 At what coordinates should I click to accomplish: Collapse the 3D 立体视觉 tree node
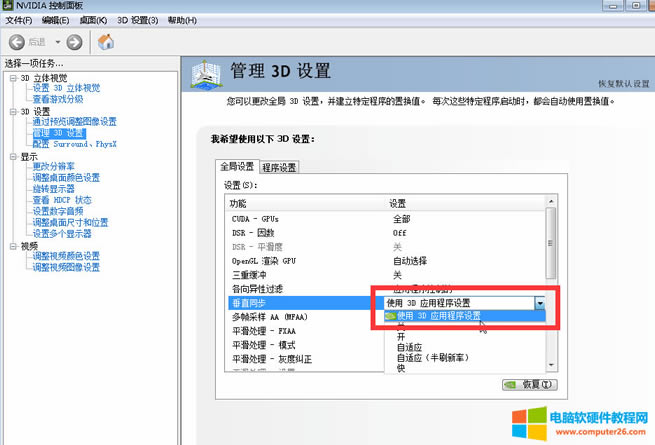pos(13,78)
